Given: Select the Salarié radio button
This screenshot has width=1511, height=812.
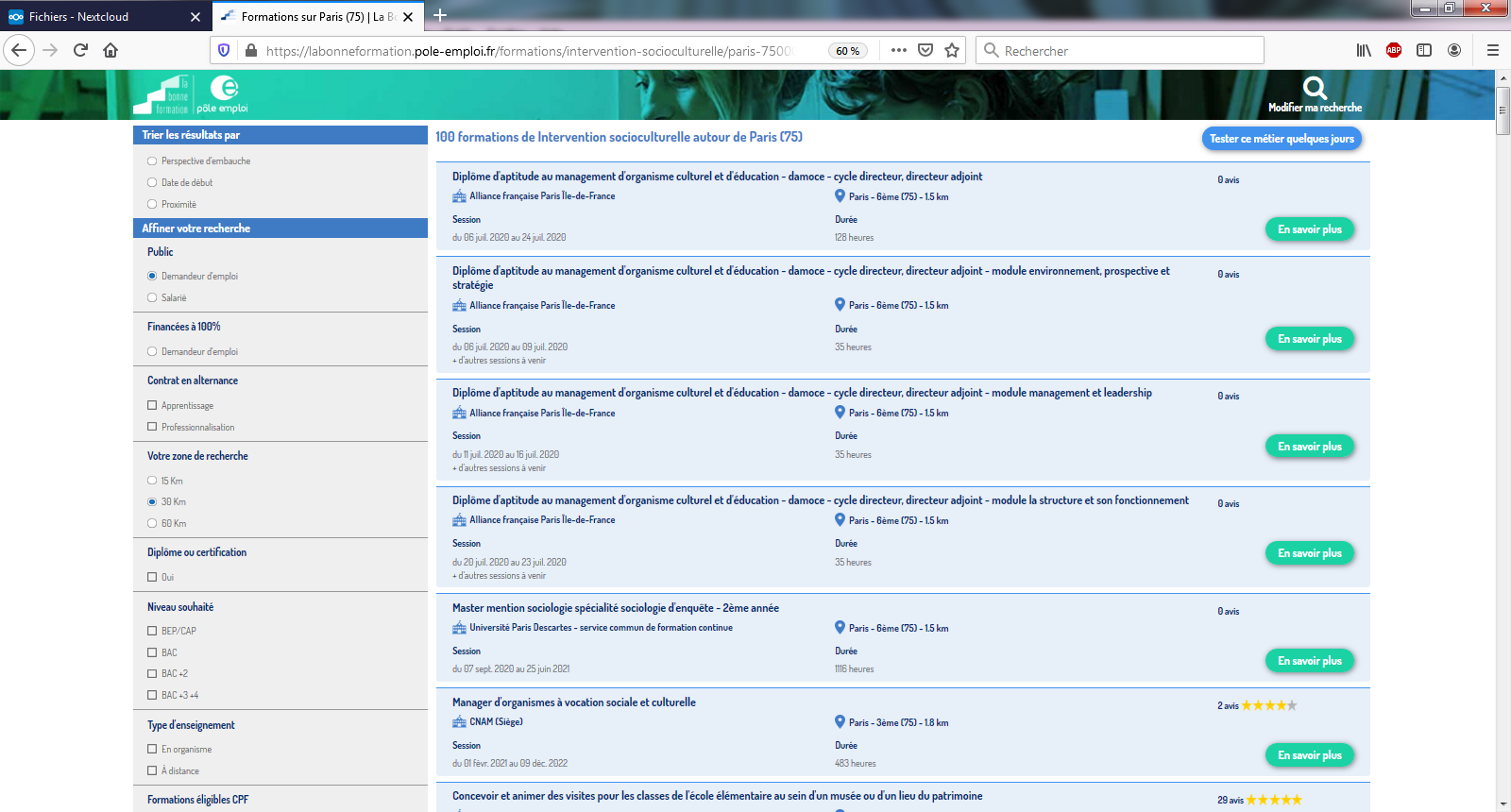Looking at the screenshot, I should pyautogui.click(x=152, y=297).
